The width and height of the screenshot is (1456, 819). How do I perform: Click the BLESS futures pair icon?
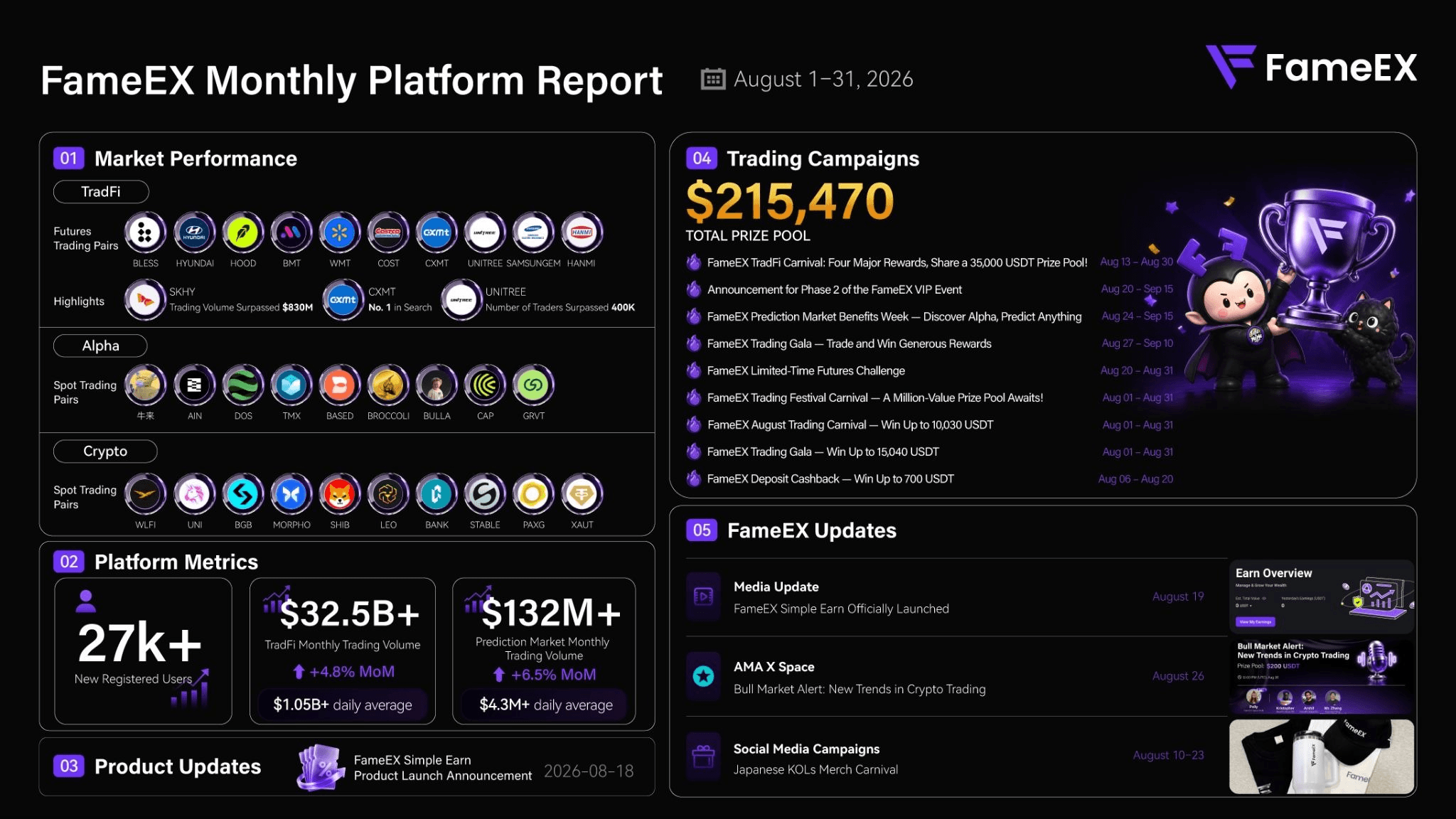pos(145,232)
